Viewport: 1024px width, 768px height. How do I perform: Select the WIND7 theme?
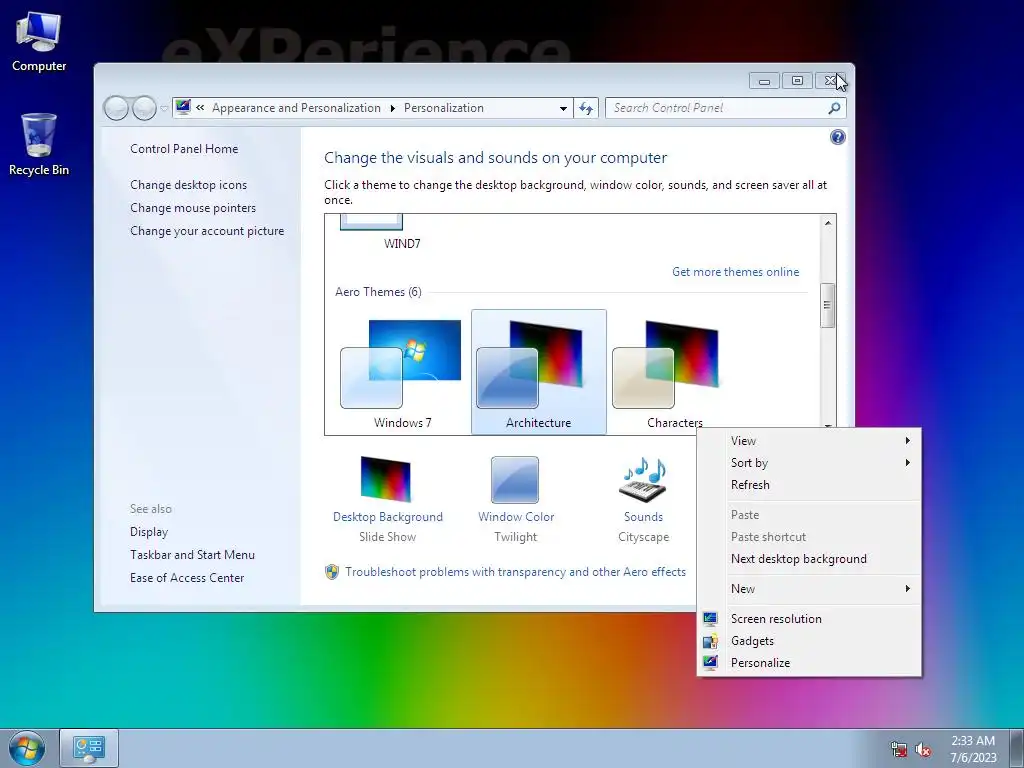tap(402, 233)
